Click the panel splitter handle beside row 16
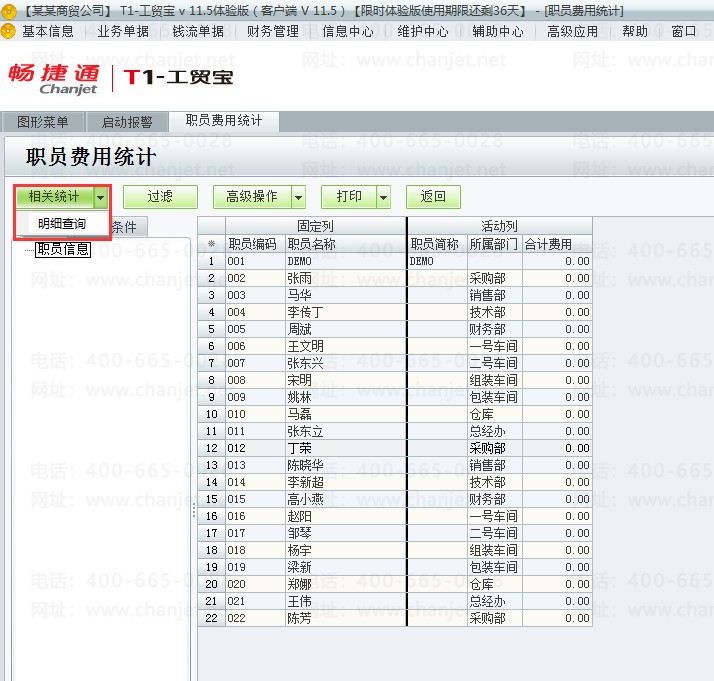The height and width of the screenshot is (681, 714). [194, 510]
